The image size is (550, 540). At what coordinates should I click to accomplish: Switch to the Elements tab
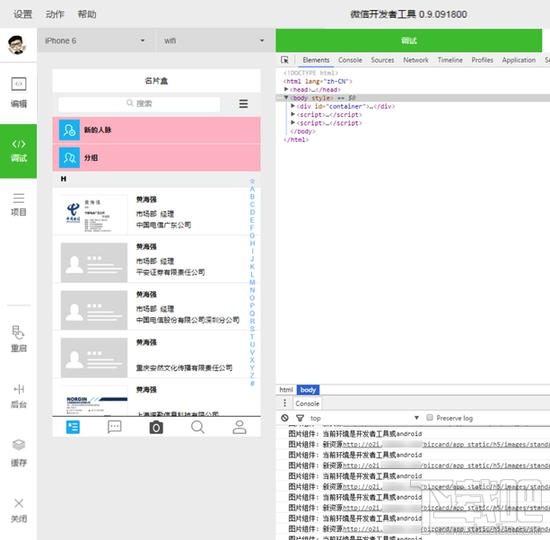pyautogui.click(x=316, y=60)
